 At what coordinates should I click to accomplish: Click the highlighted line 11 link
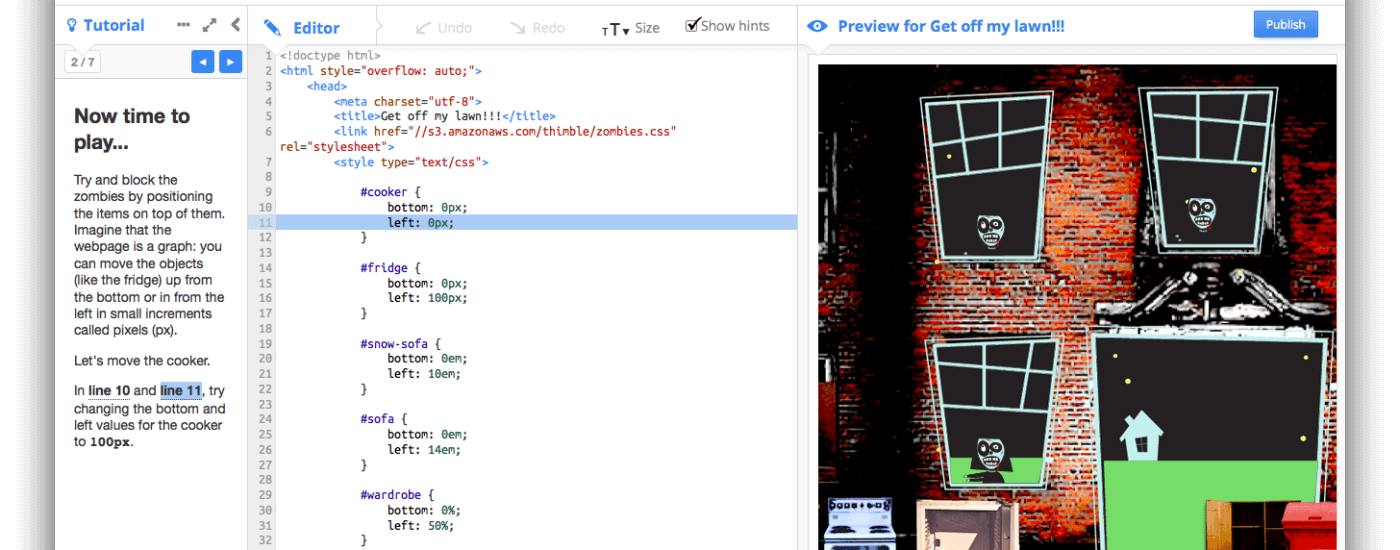tap(181, 391)
